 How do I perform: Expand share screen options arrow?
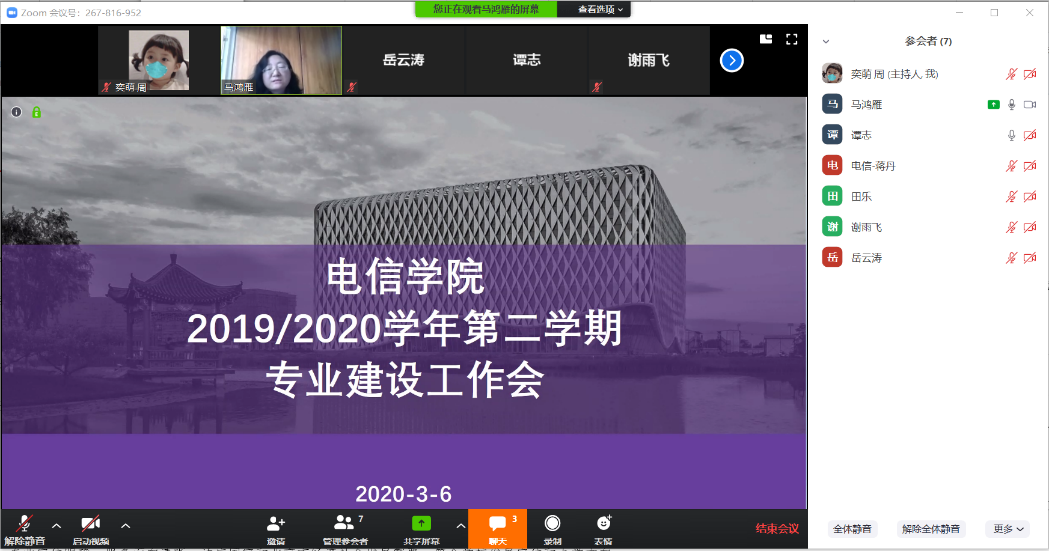pos(460,525)
